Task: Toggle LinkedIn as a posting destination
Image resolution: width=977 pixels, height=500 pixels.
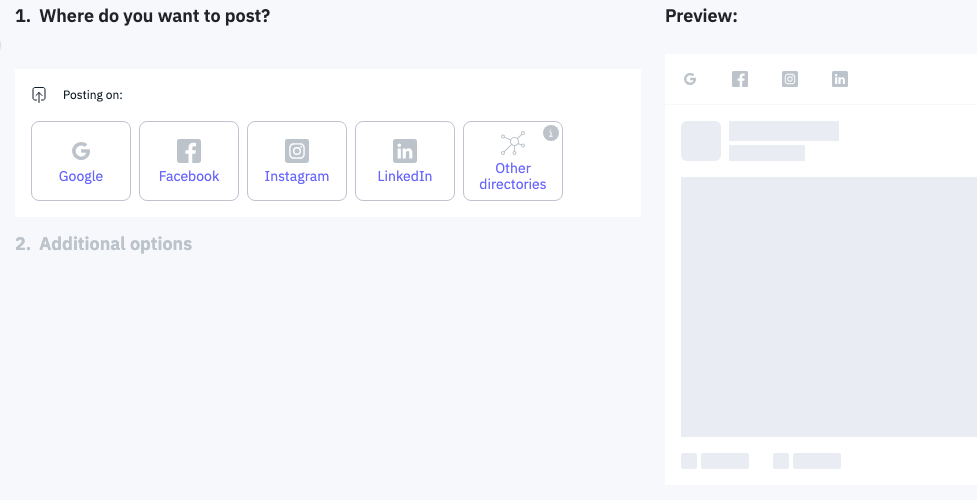Action: [405, 161]
